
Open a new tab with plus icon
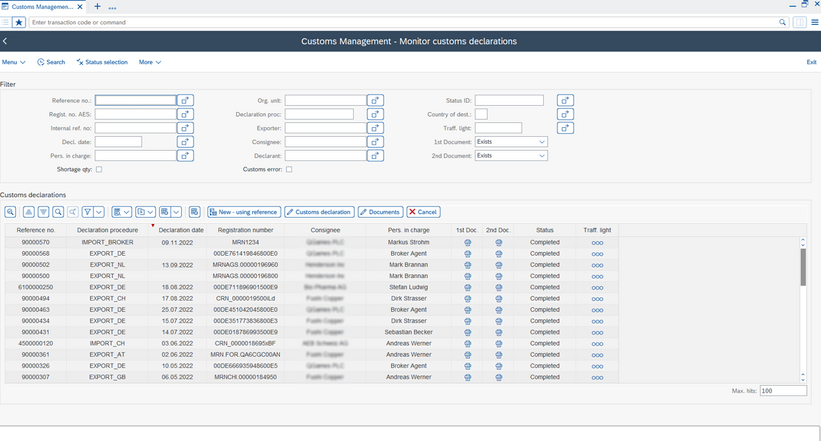click(x=97, y=7)
